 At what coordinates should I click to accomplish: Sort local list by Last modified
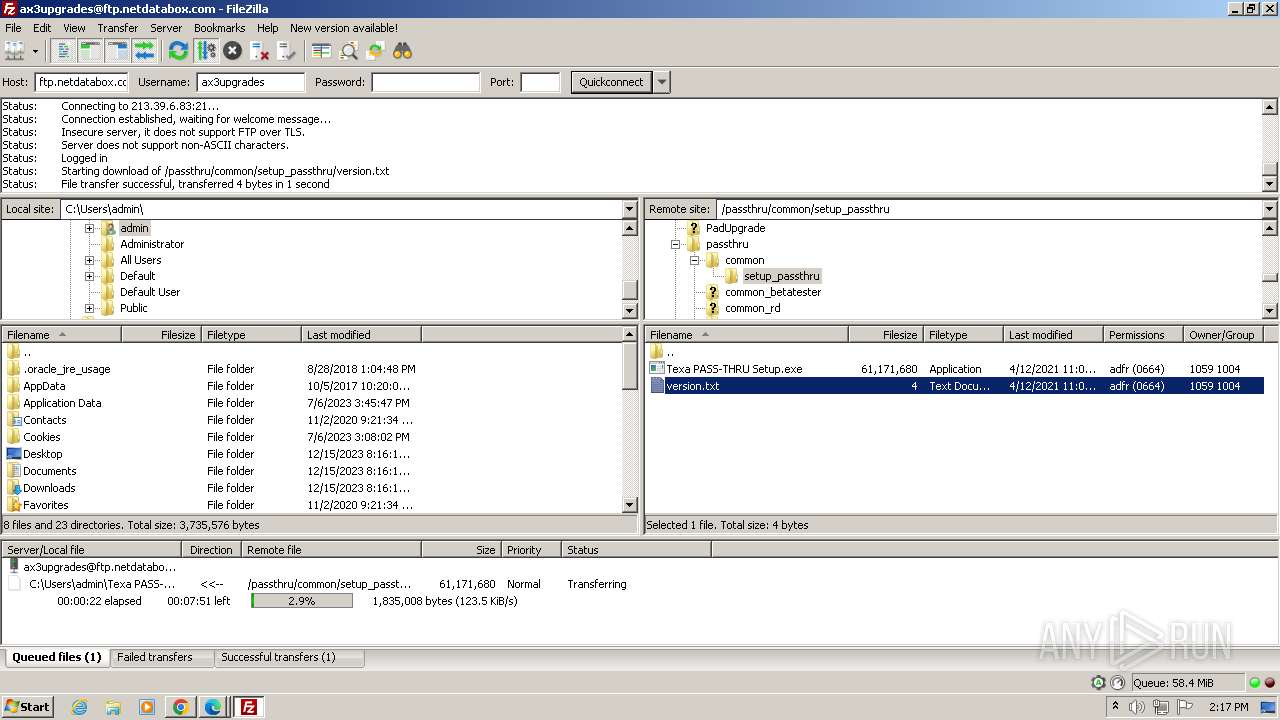(x=362, y=335)
